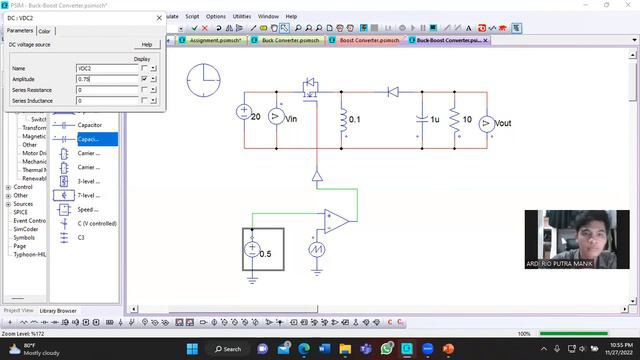The image size is (640, 360).
Task: Switch to Buck Converter.psimsch tab
Action: [287, 40]
